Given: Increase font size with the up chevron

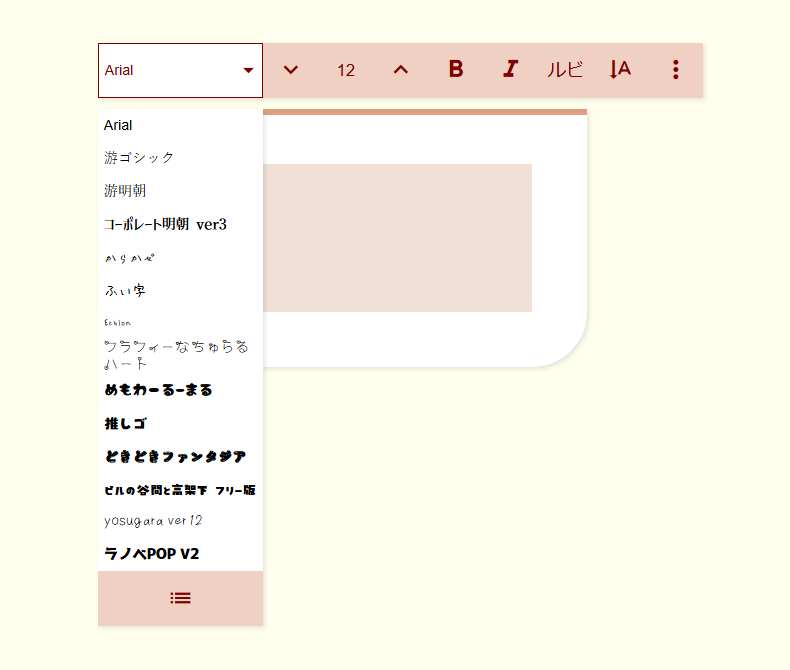Looking at the screenshot, I should [x=401, y=69].
